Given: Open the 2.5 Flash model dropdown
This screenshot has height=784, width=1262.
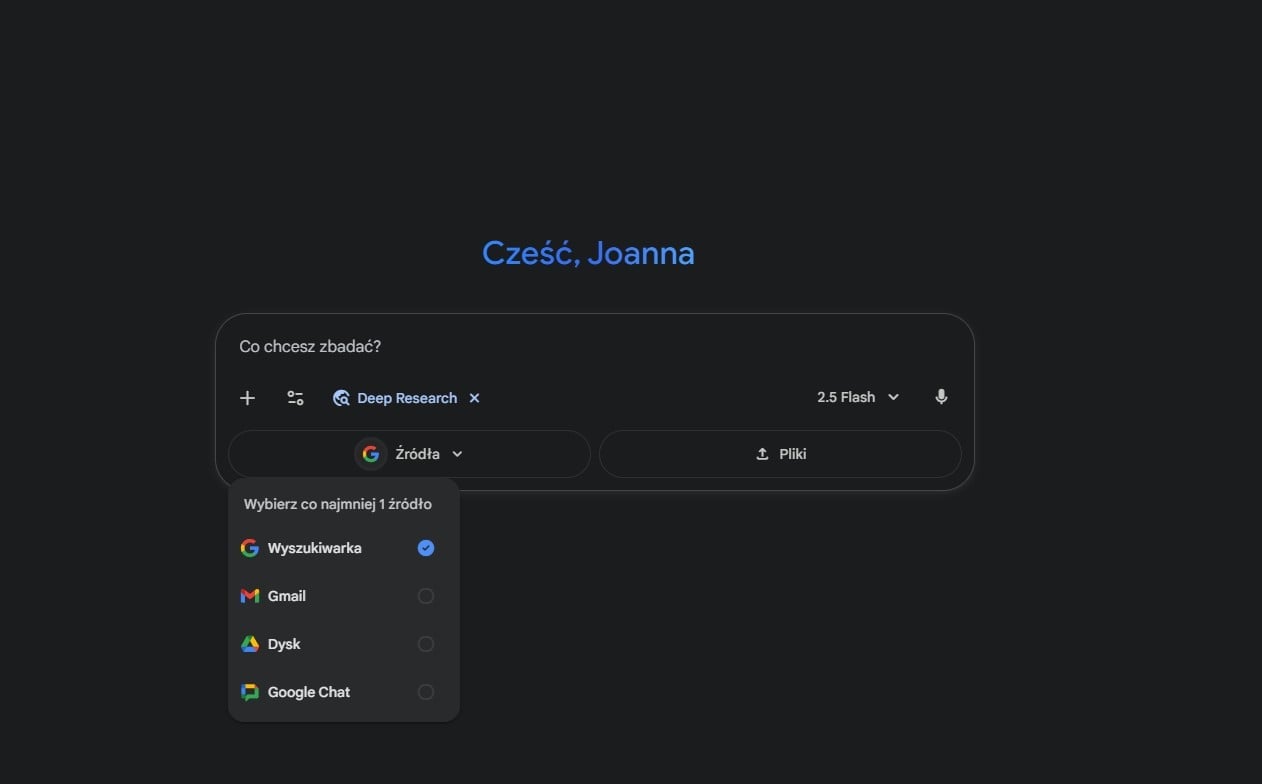Looking at the screenshot, I should click(858, 397).
